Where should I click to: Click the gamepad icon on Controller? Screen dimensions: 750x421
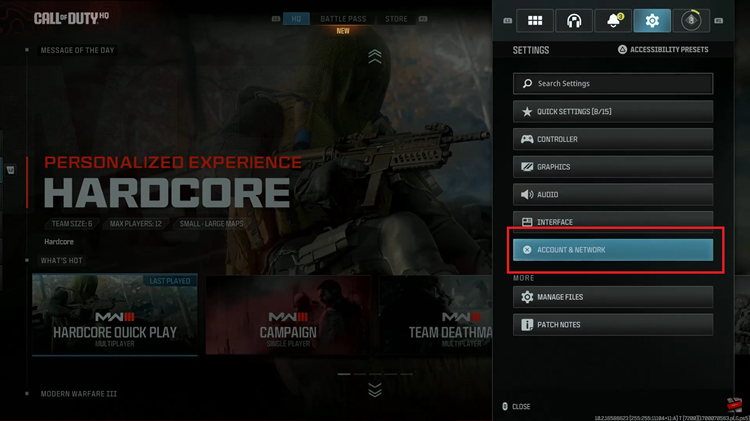(x=527, y=139)
